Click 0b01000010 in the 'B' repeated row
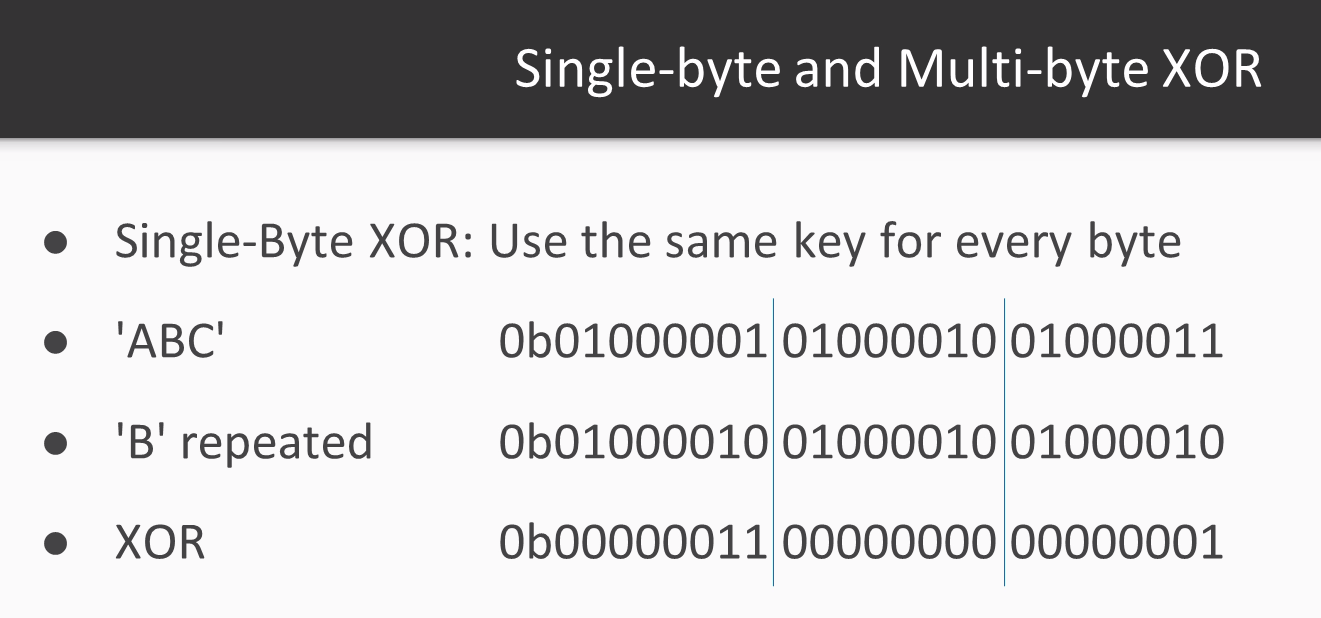The height and width of the screenshot is (618, 1321). [633, 442]
